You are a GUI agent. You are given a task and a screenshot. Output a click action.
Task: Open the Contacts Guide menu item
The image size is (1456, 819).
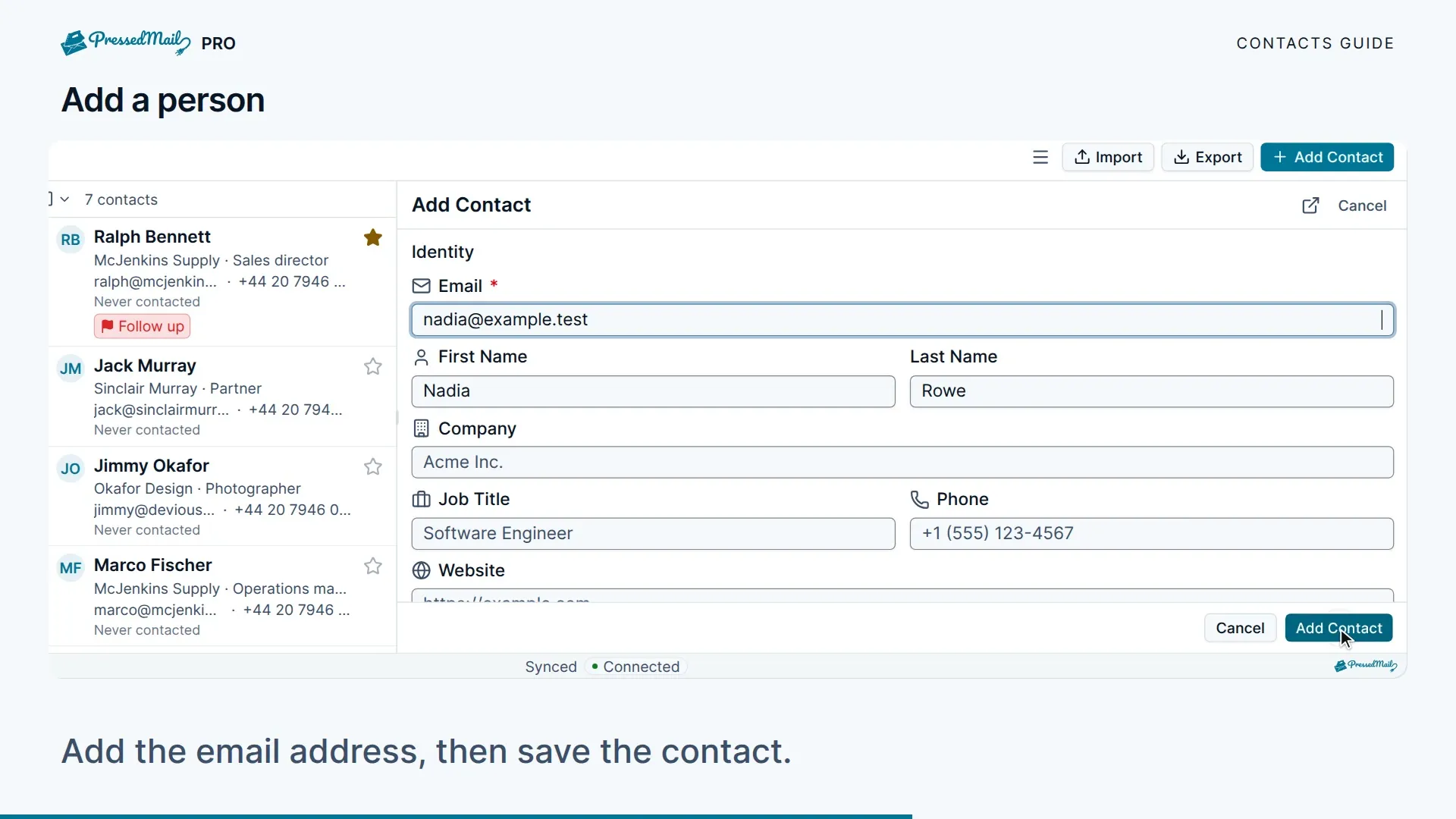click(1315, 43)
